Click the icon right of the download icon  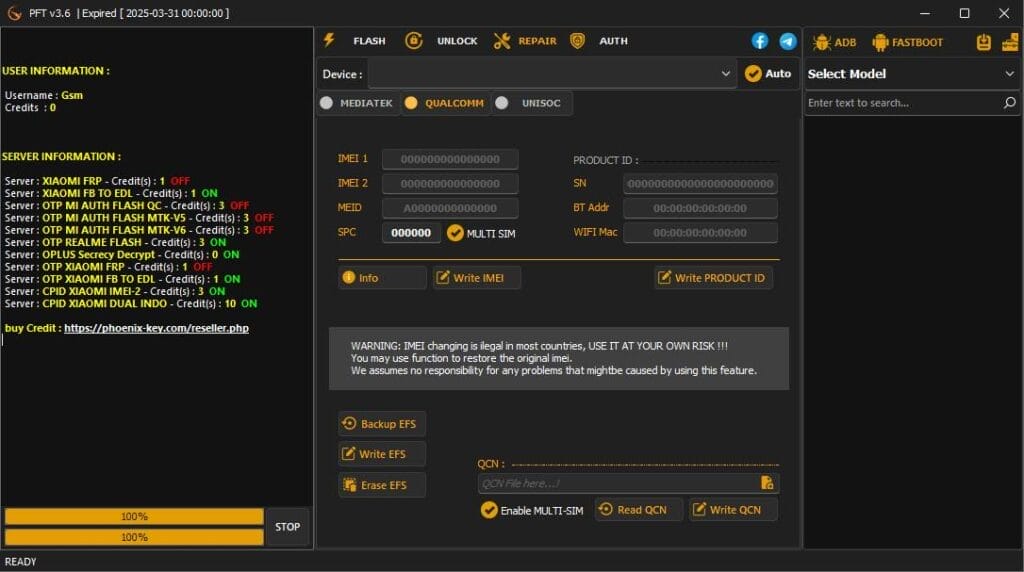pyautogui.click(x=1010, y=42)
